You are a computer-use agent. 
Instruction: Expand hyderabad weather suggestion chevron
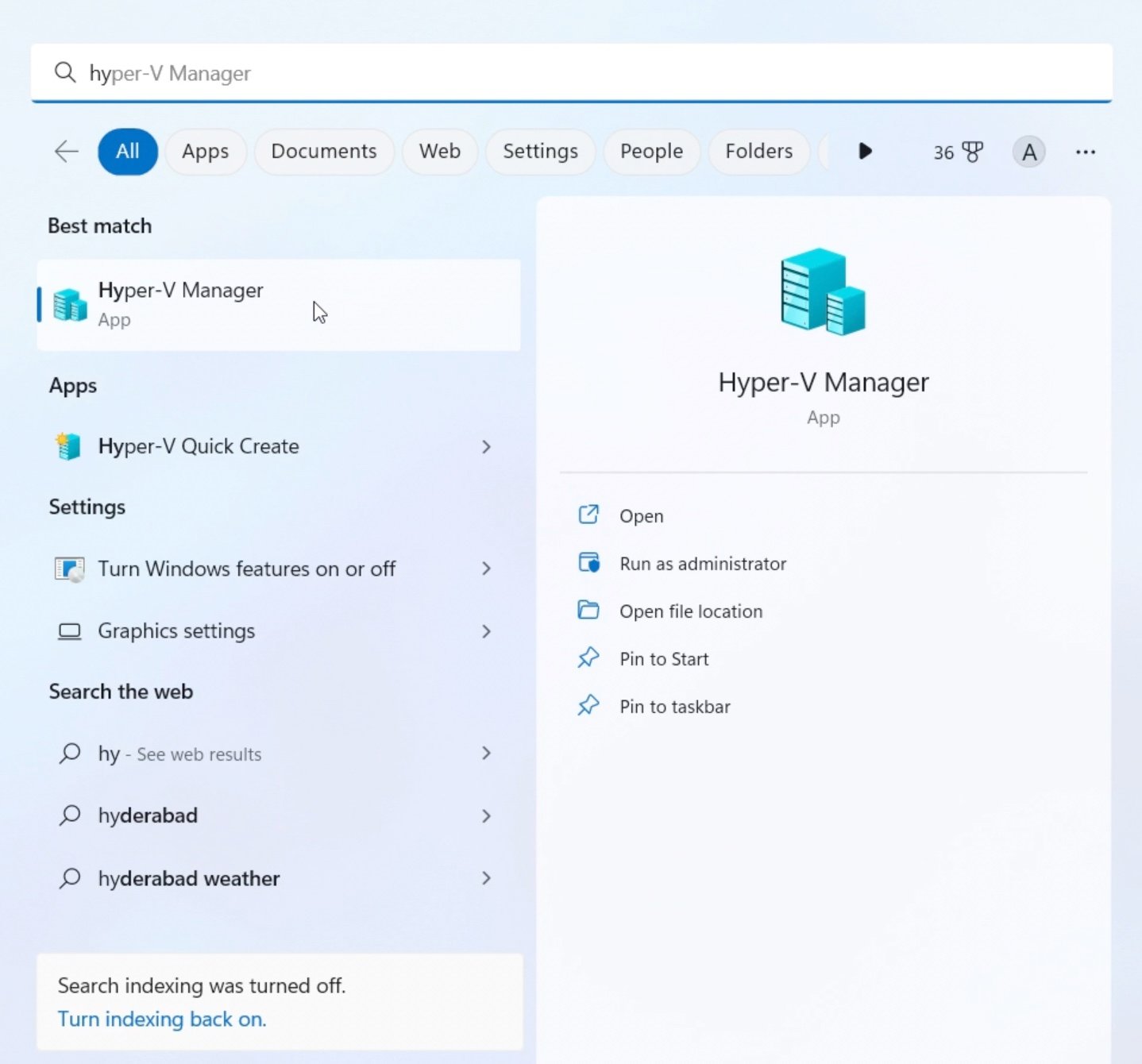click(486, 878)
